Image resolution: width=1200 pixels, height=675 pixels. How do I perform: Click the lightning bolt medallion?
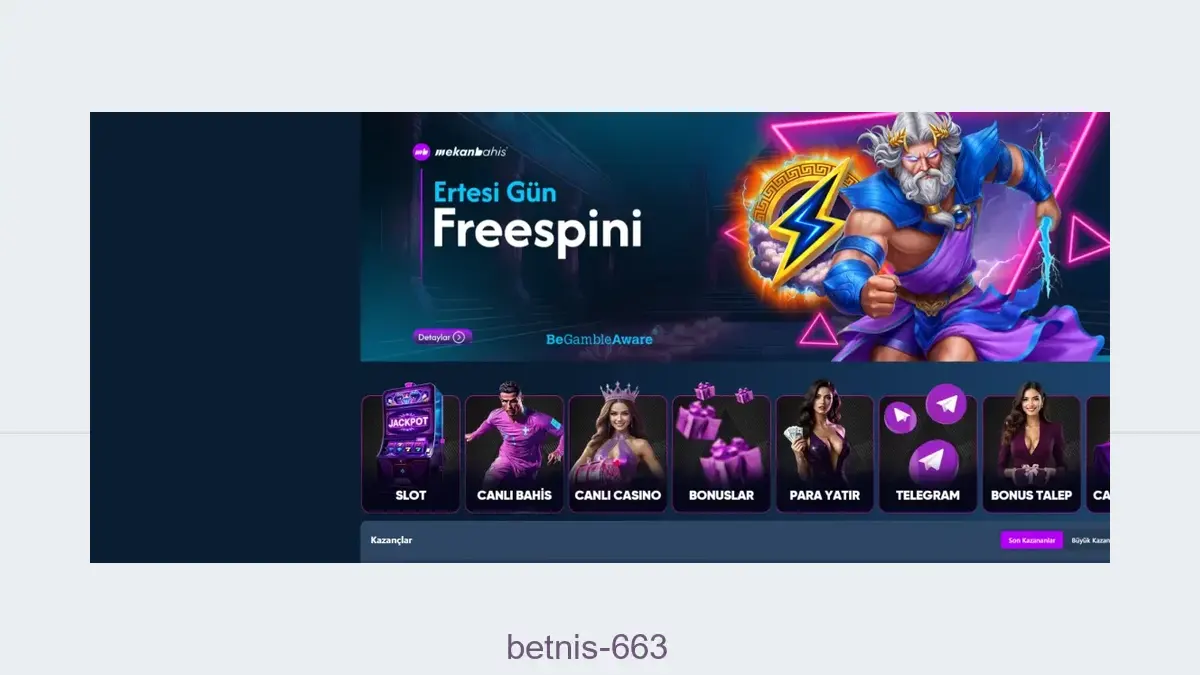[x=797, y=224]
